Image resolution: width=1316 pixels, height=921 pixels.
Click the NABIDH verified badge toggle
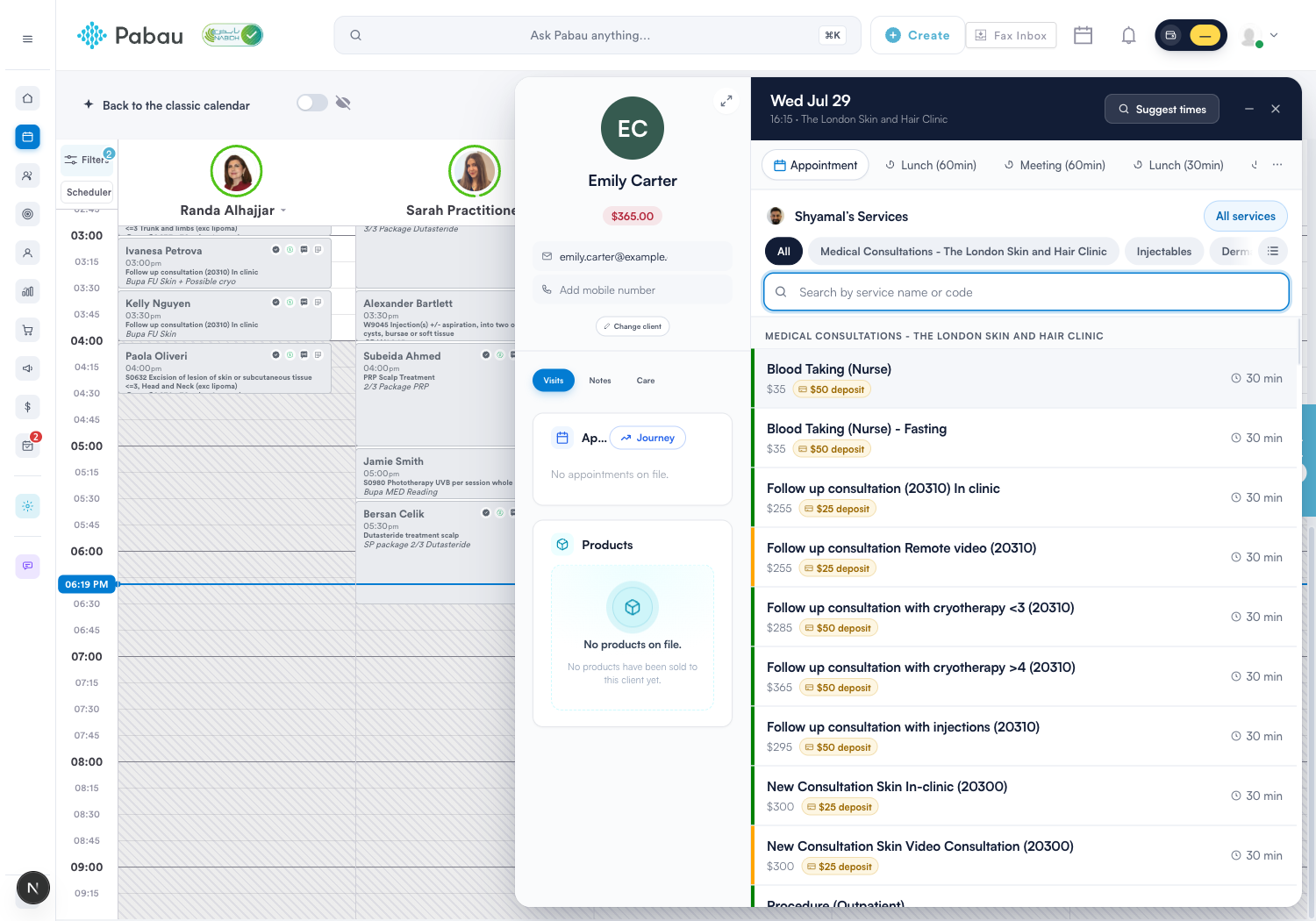(232, 35)
